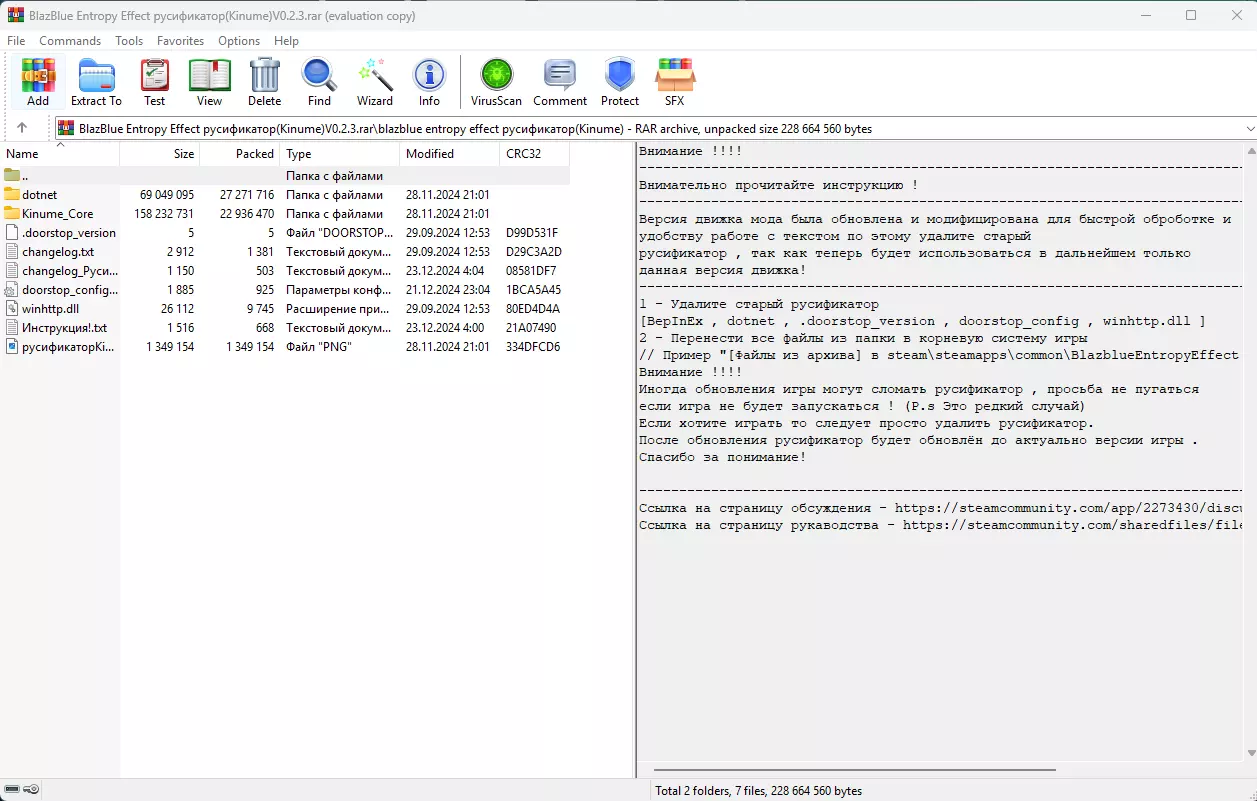Image resolution: width=1258 pixels, height=801 pixels.
Task: Click the changelog.txt file icon
Action: tap(12, 251)
